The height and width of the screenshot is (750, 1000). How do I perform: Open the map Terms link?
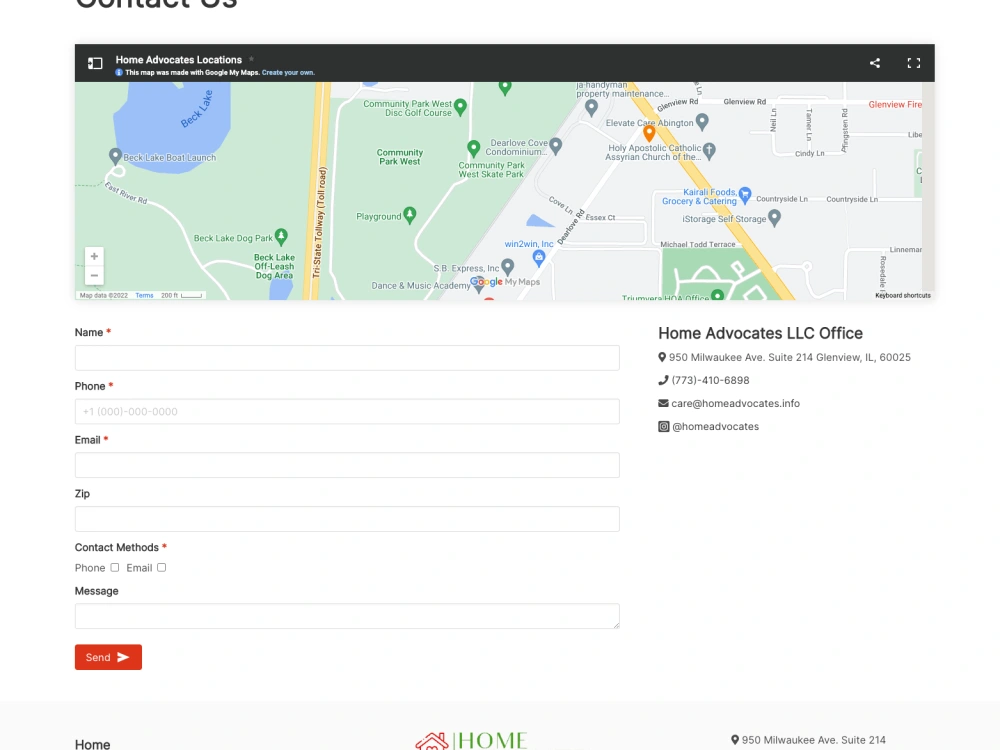click(144, 295)
